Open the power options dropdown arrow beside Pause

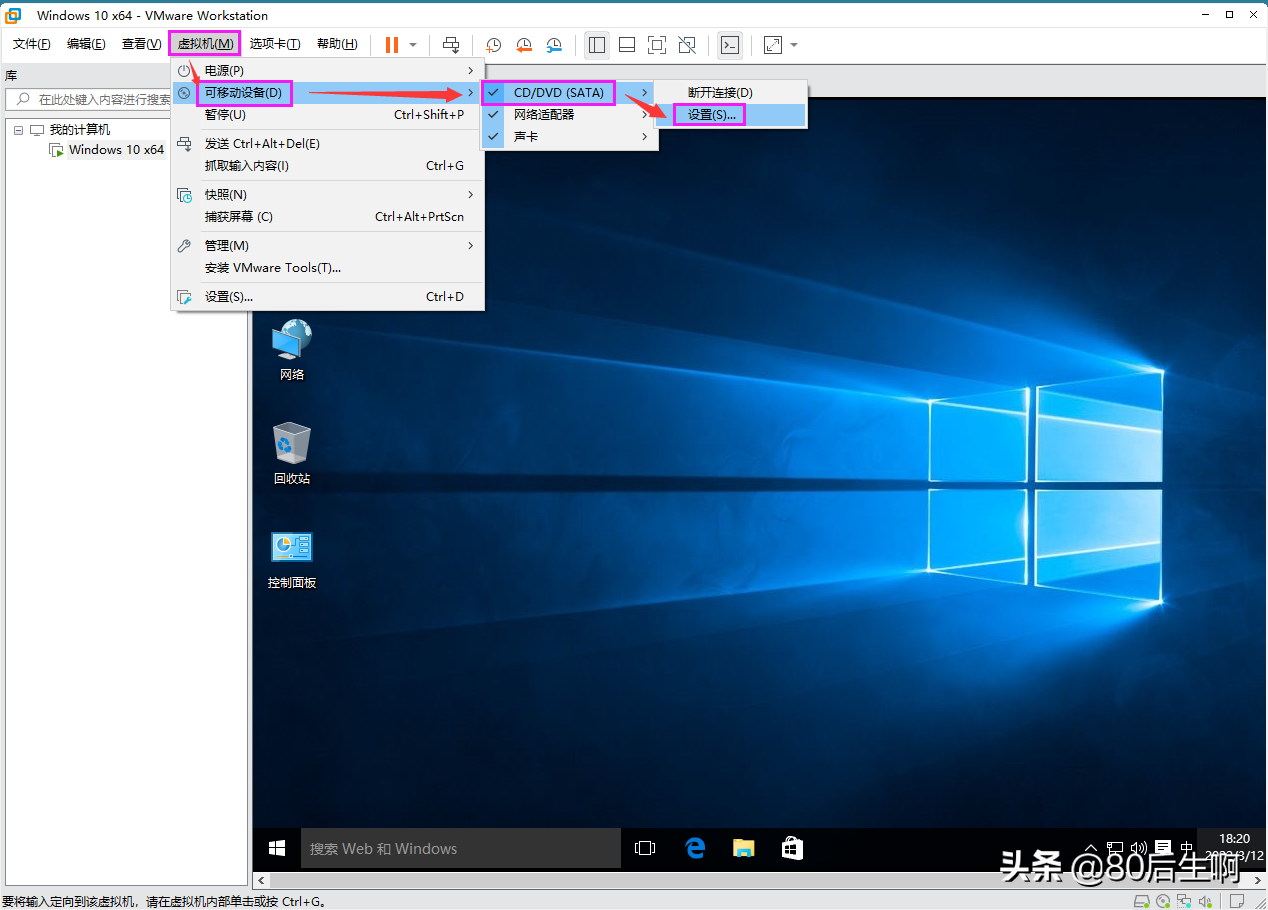click(x=413, y=45)
